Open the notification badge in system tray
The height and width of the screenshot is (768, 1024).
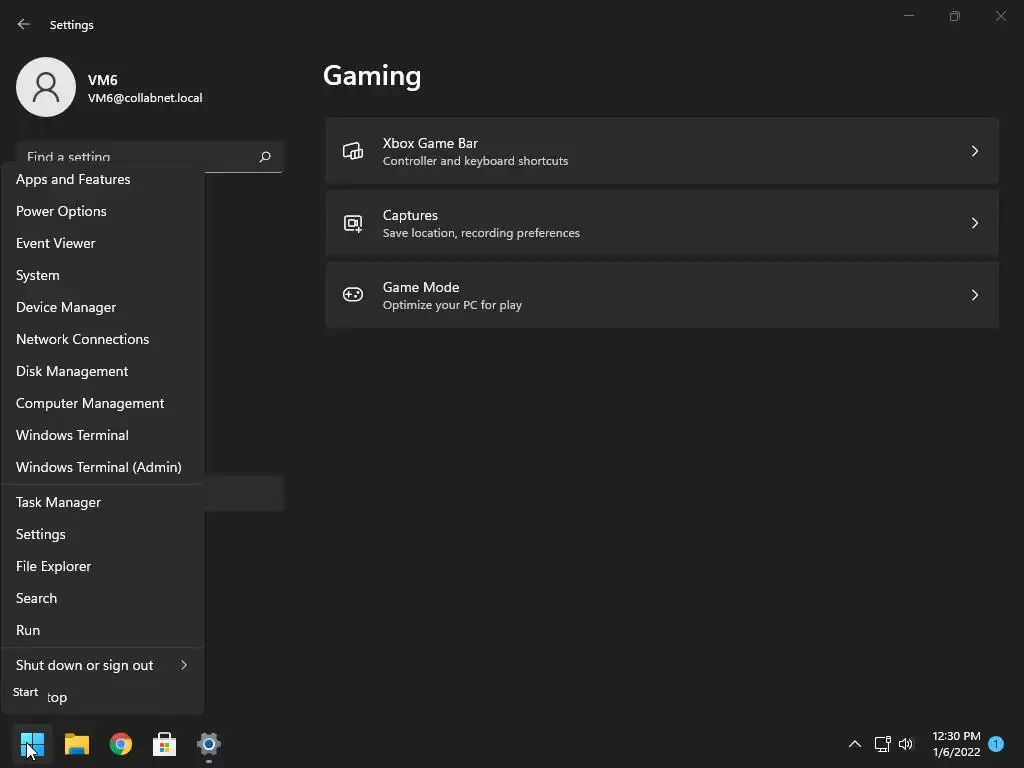[996, 744]
